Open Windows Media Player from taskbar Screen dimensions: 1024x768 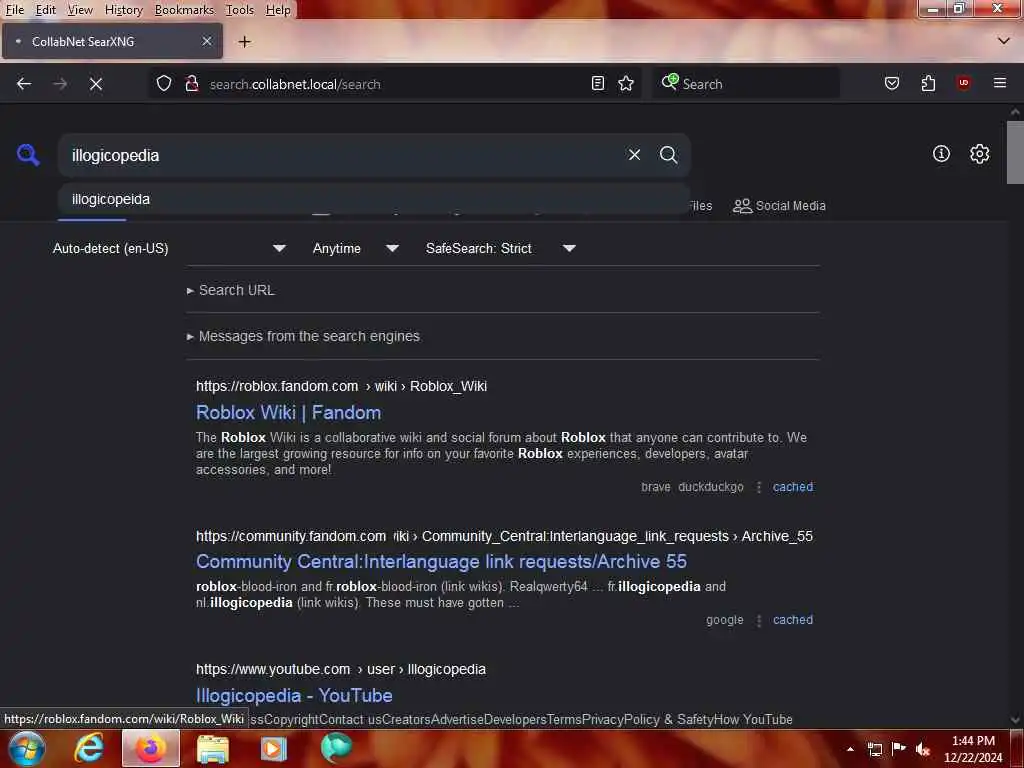[274, 749]
